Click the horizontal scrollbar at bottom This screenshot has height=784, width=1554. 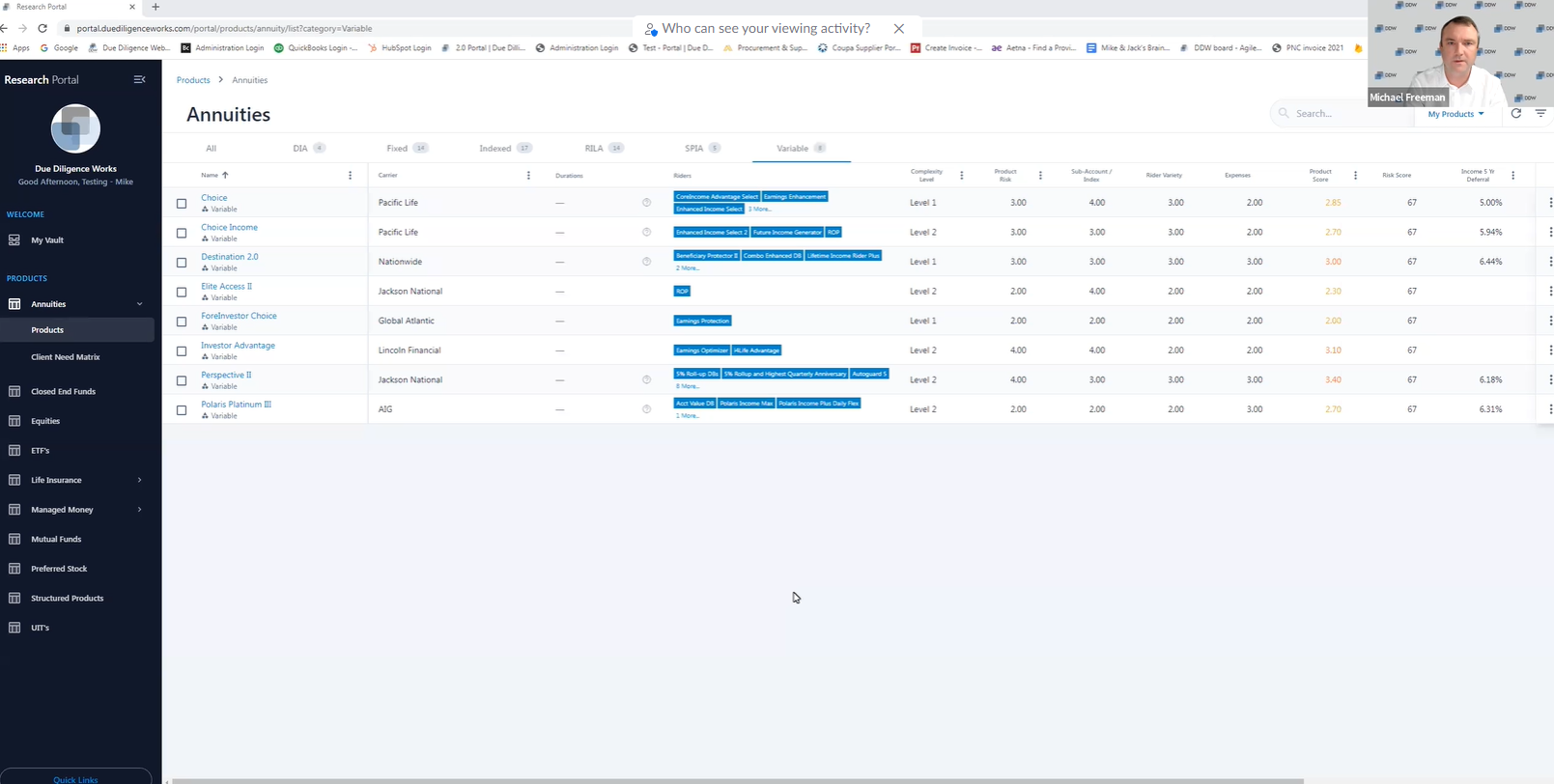click(737, 781)
